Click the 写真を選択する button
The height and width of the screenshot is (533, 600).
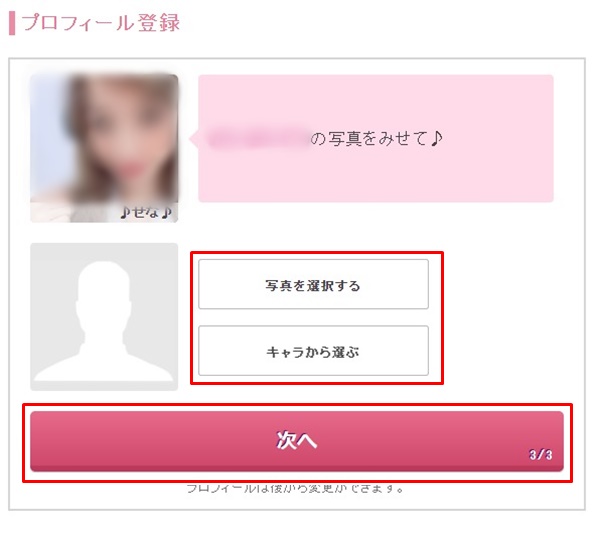(x=313, y=285)
